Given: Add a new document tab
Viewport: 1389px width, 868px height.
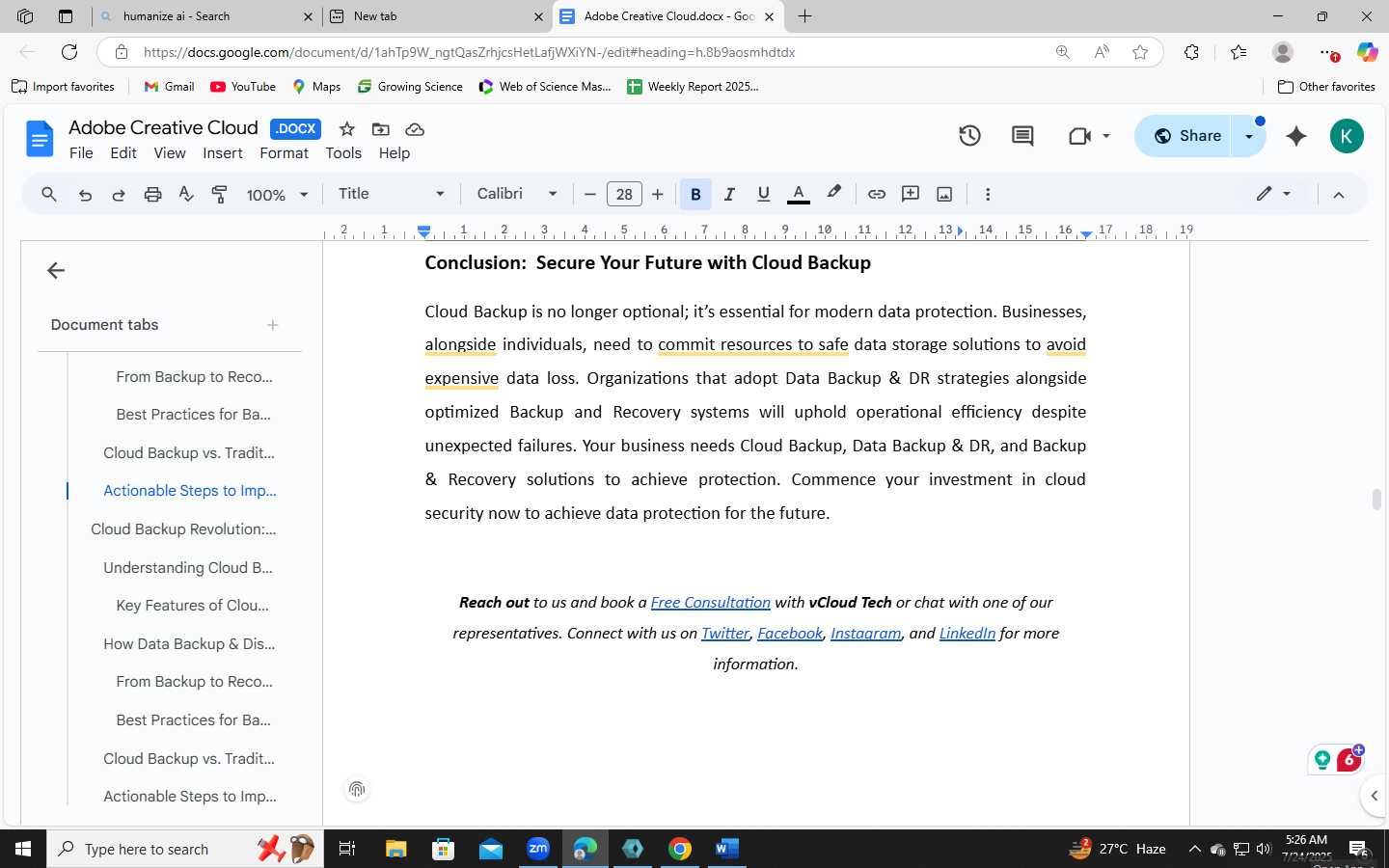Looking at the screenshot, I should pos(273,325).
